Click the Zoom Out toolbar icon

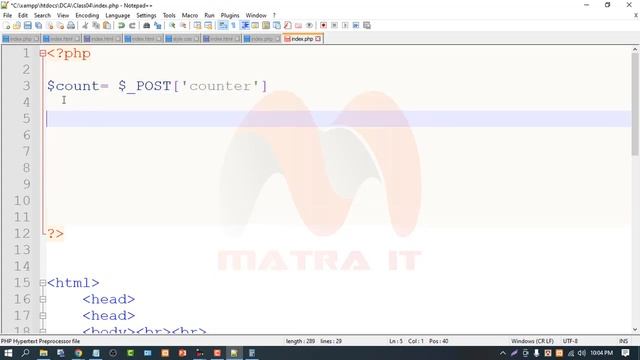(183, 25)
